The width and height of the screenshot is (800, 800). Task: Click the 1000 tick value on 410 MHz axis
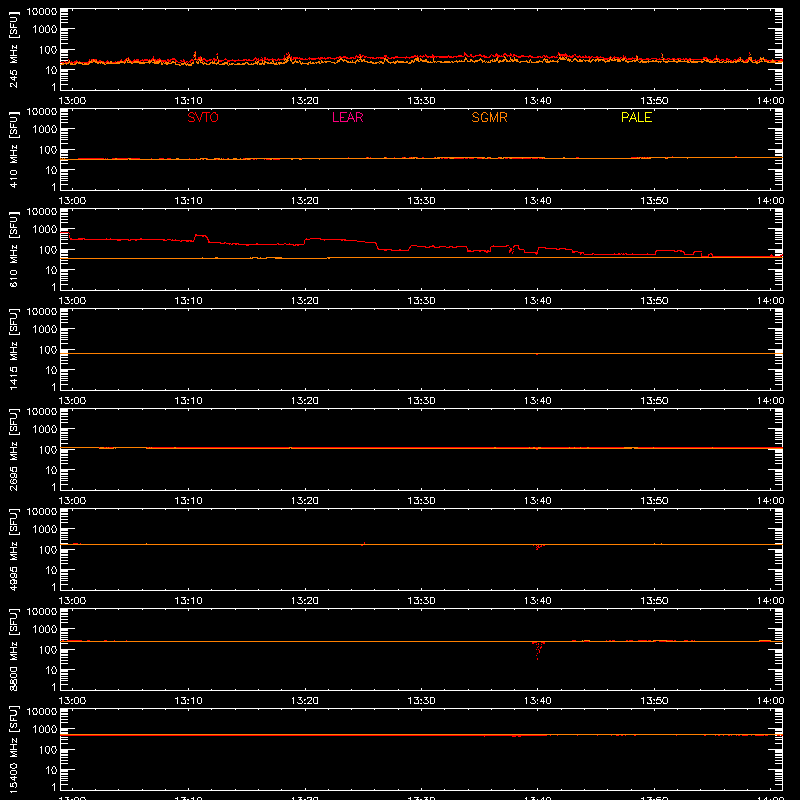(45, 130)
